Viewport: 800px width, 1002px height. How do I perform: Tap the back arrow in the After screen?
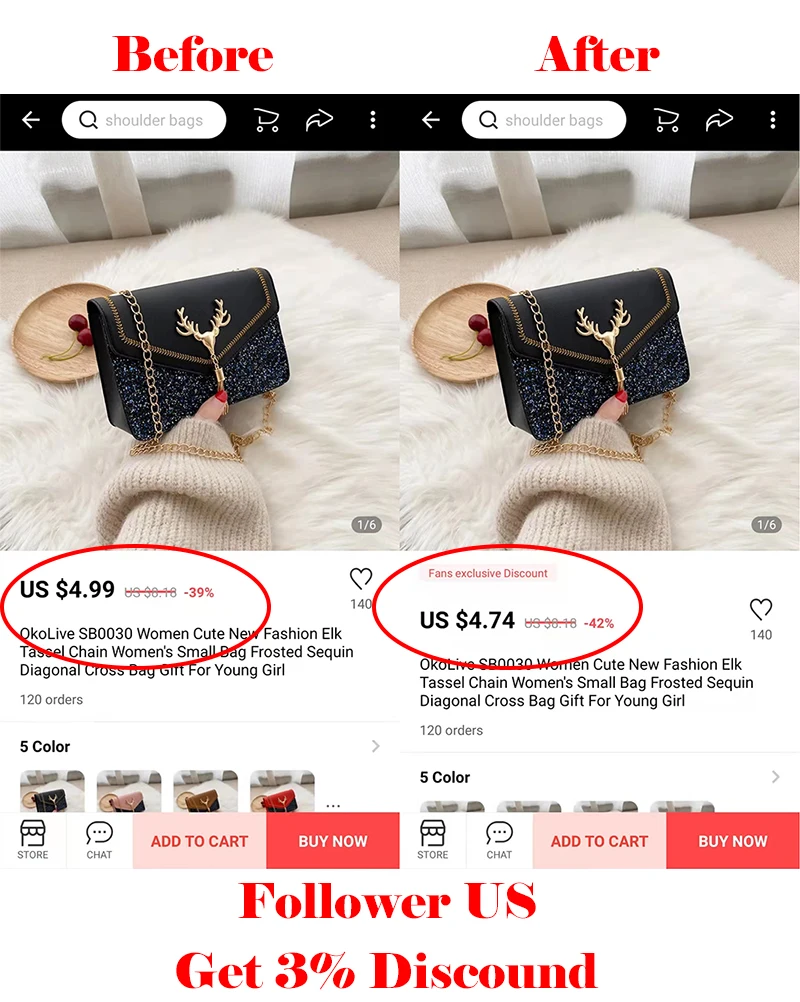coord(431,119)
